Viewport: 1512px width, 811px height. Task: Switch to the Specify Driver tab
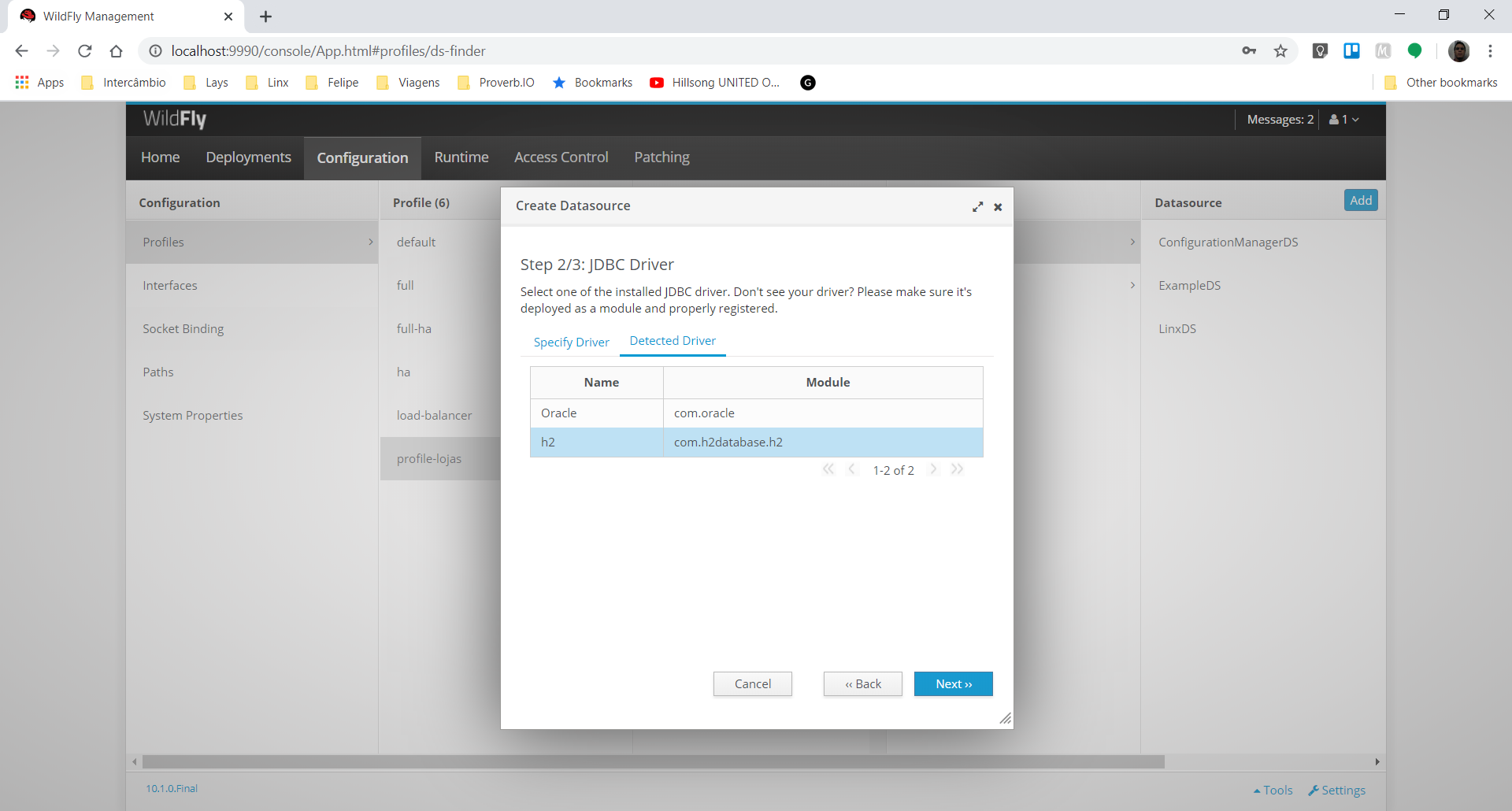572,343
